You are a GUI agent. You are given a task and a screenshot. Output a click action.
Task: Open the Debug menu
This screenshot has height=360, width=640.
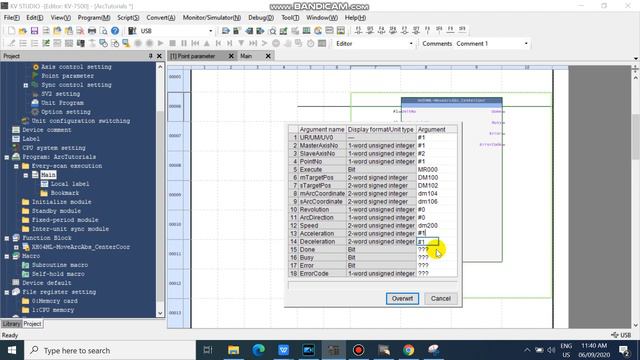[261, 18]
